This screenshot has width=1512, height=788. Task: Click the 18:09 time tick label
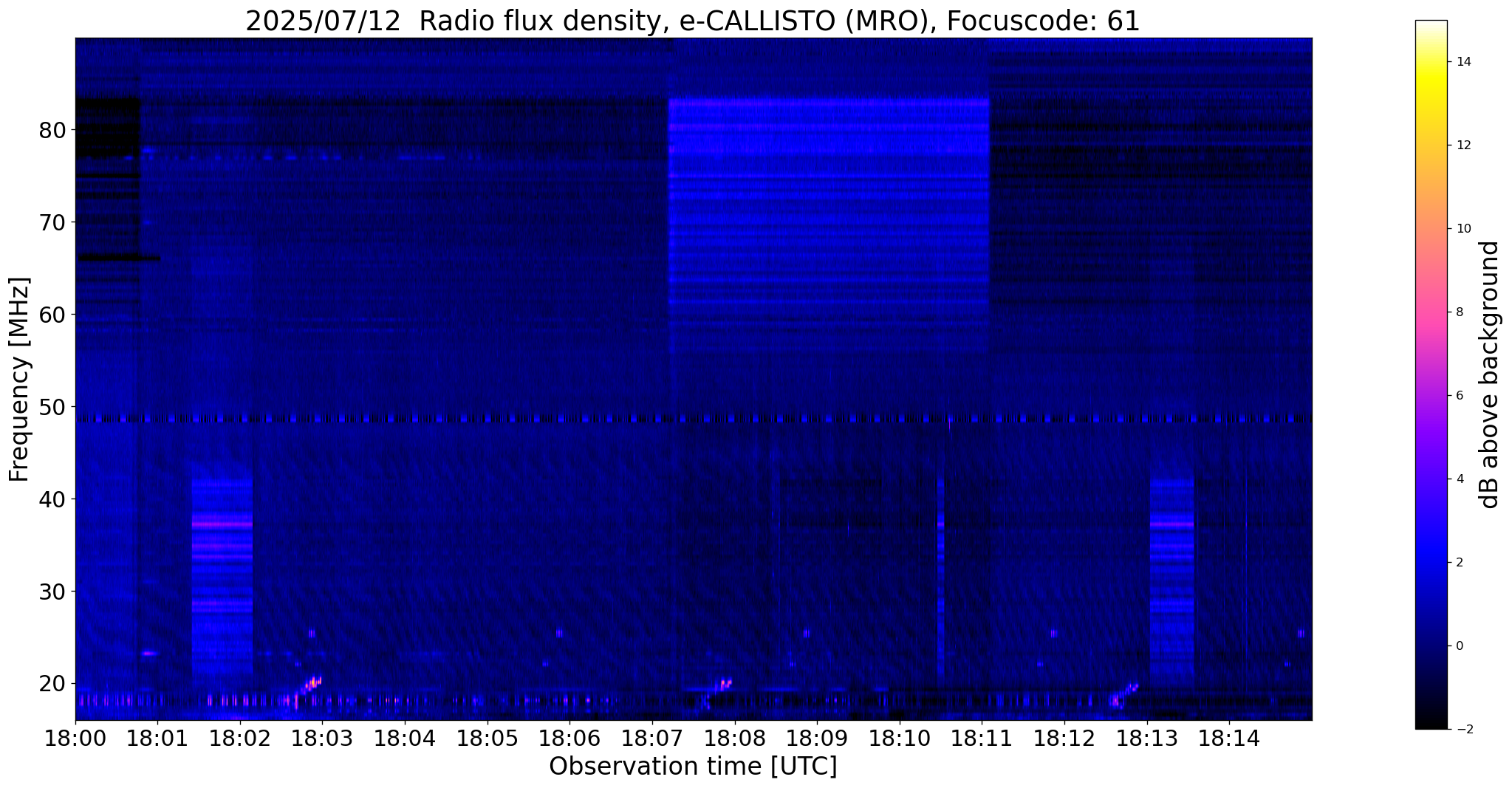[x=817, y=739]
